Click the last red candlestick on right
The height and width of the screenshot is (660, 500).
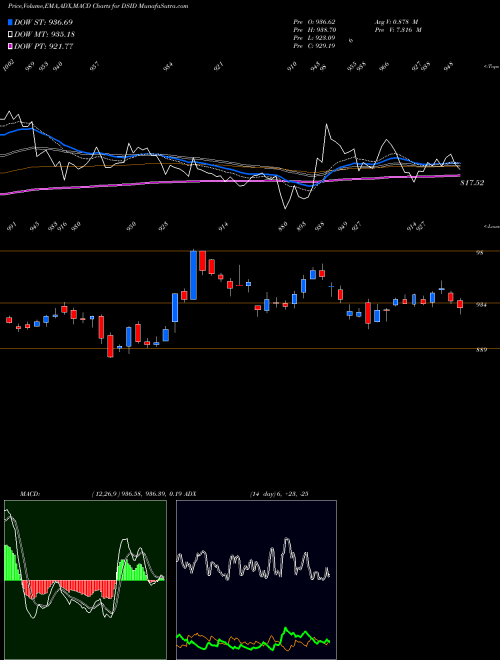(x=460, y=304)
